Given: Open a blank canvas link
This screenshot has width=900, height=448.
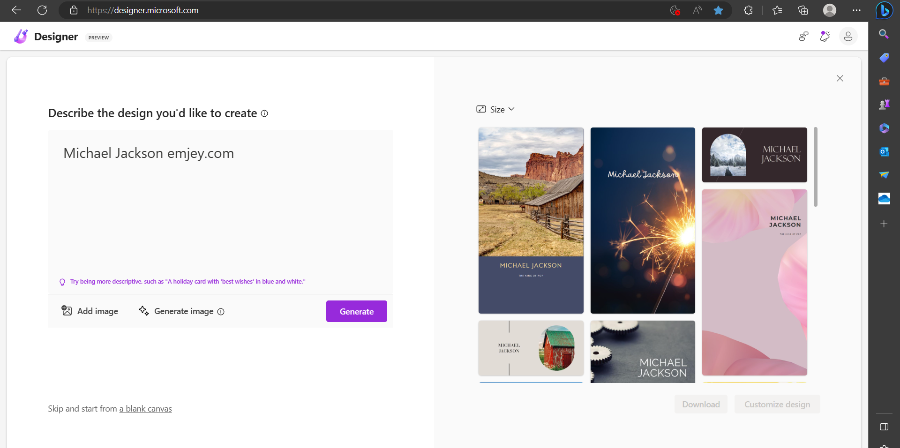Looking at the screenshot, I should [x=145, y=409].
